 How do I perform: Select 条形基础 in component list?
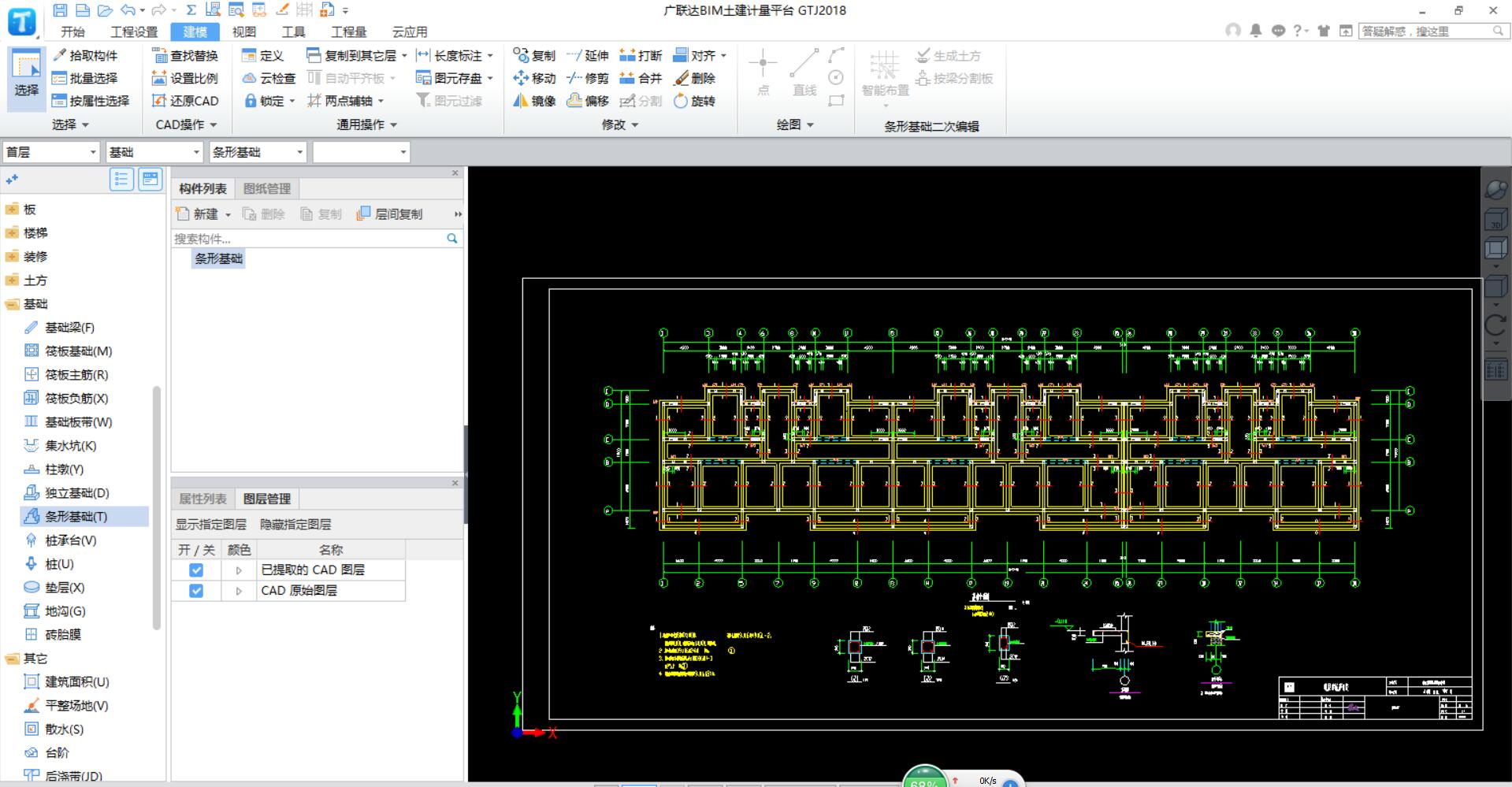click(x=218, y=258)
